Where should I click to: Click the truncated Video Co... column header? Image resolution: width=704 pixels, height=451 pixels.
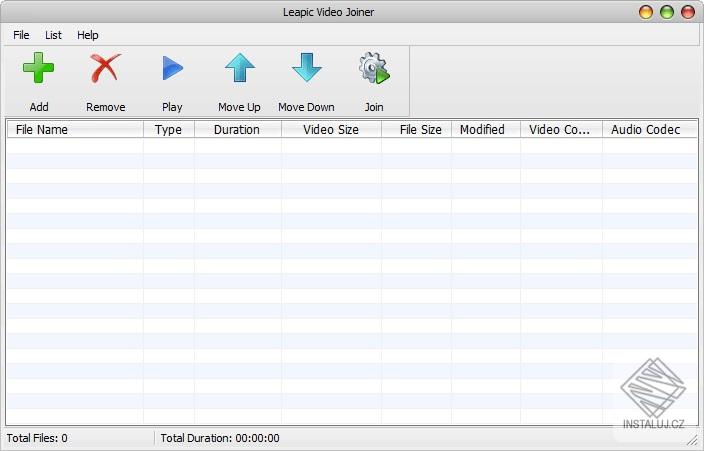561,129
